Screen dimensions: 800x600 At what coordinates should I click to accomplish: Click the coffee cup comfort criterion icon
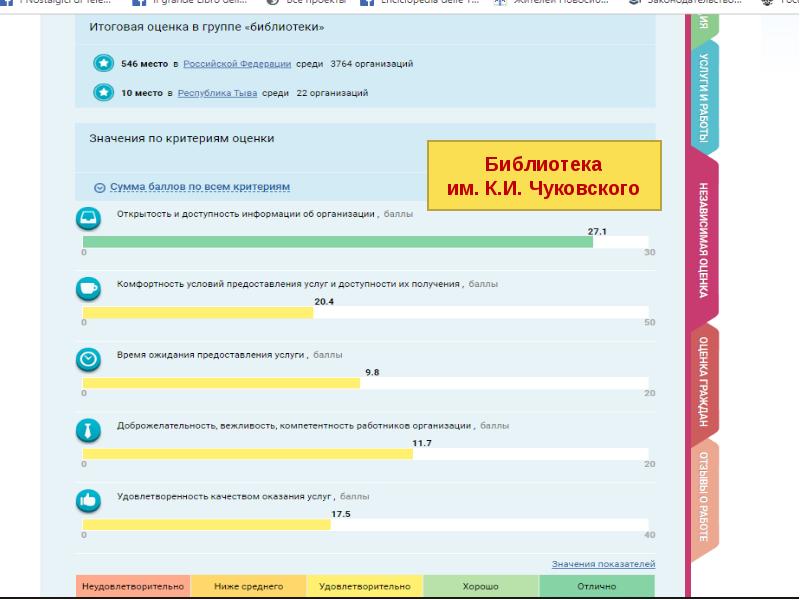[89, 288]
